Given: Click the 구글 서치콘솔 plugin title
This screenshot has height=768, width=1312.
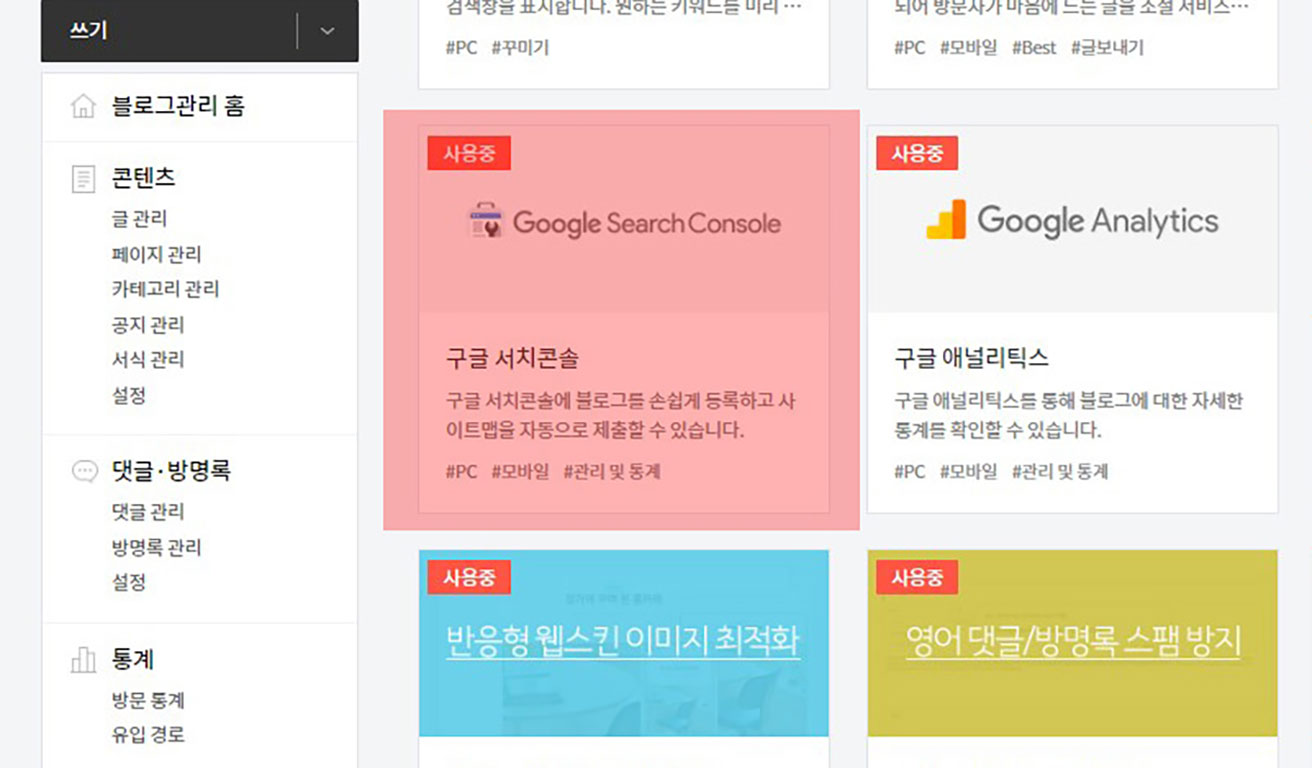Looking at the screenshot, I should tap(512, 359).
